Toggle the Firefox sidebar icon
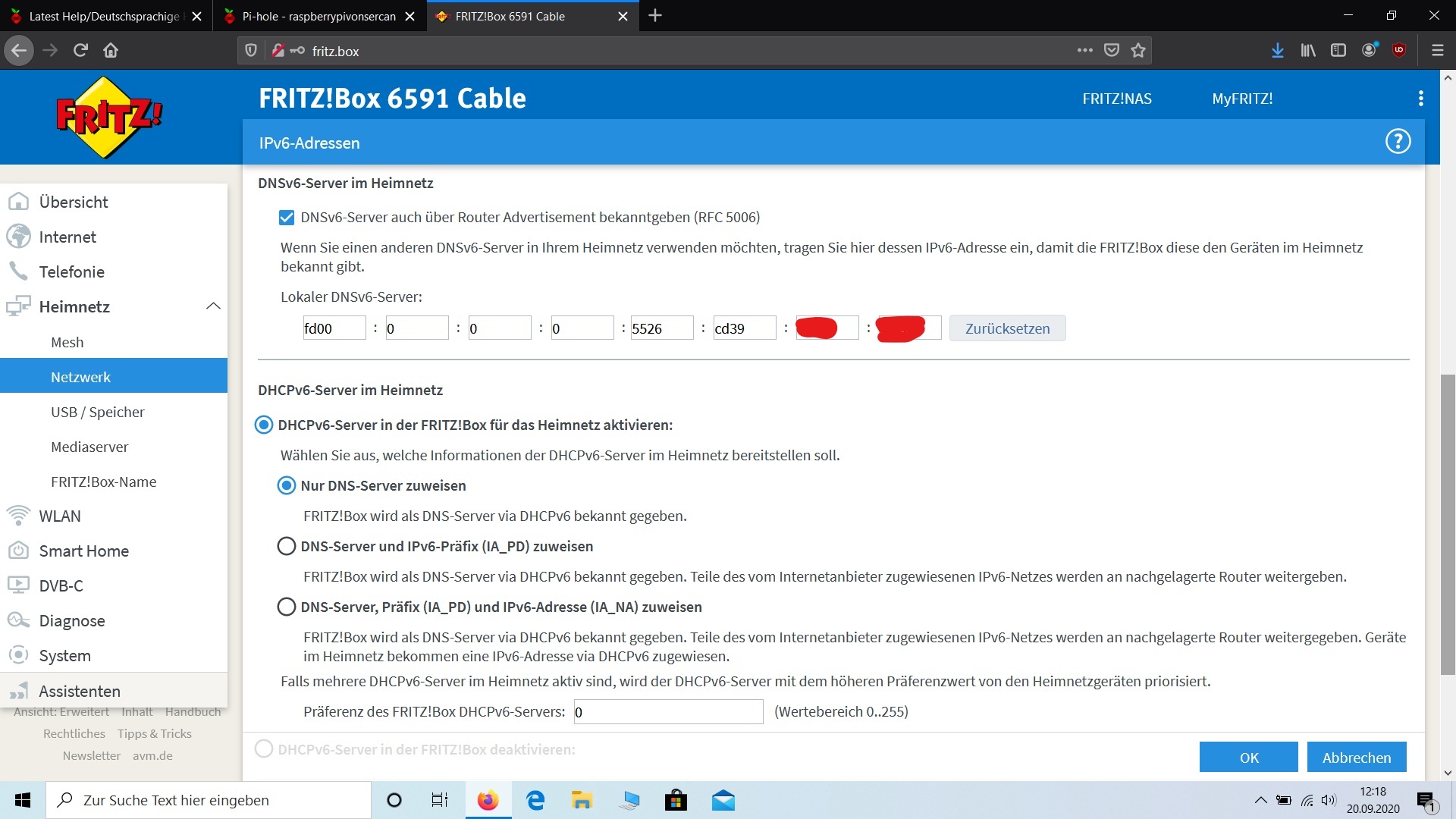Image resolution: width=1456 pixels, height=819 pixels. point(1338,51)
